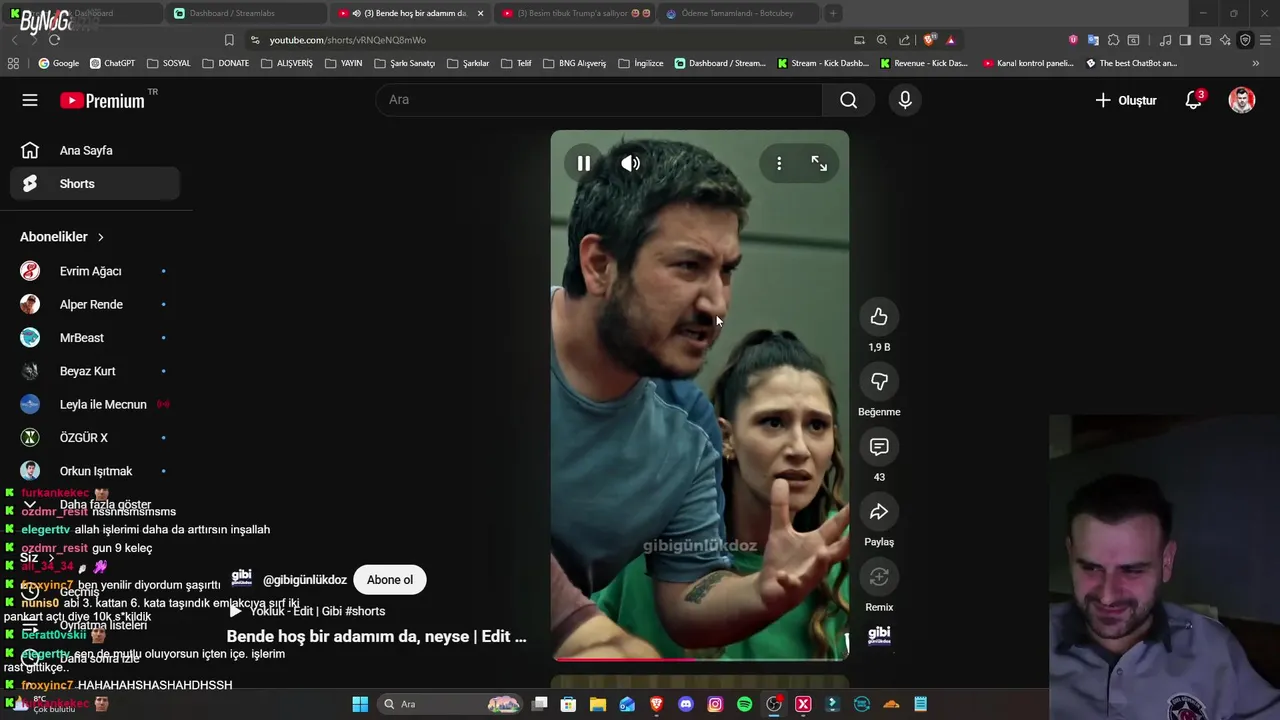The width and height of the screenshot is (1280, 720).
Task: Open the Google bookmark
Action: pos(58,63)
